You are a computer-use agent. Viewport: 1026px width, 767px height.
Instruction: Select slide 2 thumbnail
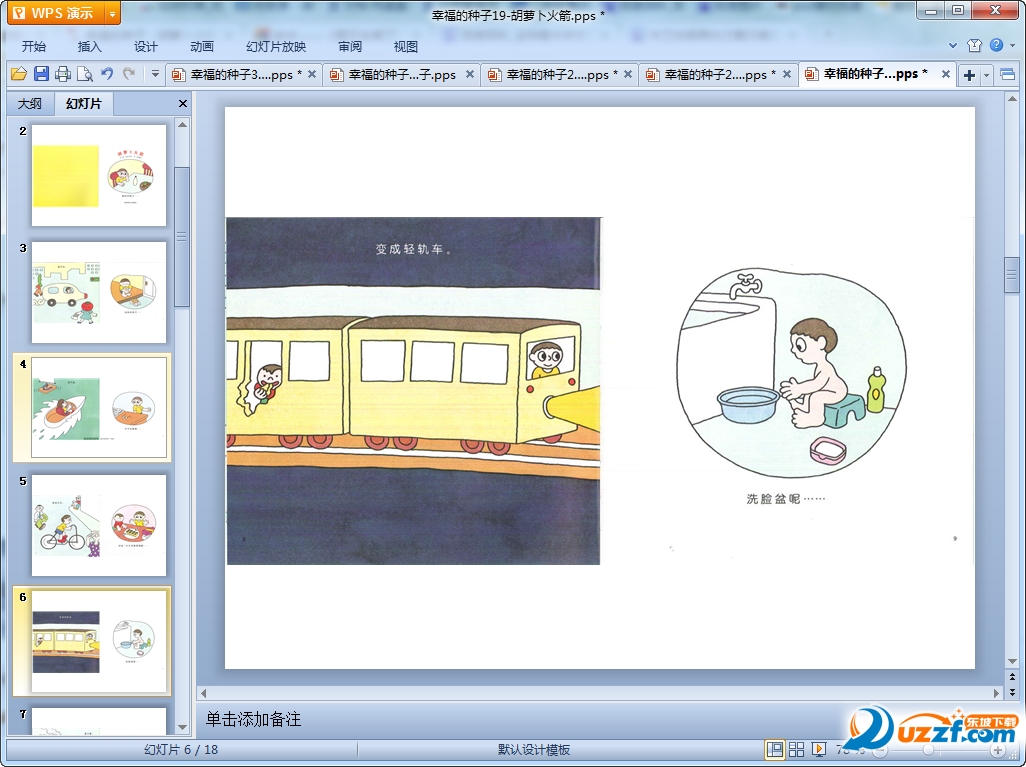(99, 175)
